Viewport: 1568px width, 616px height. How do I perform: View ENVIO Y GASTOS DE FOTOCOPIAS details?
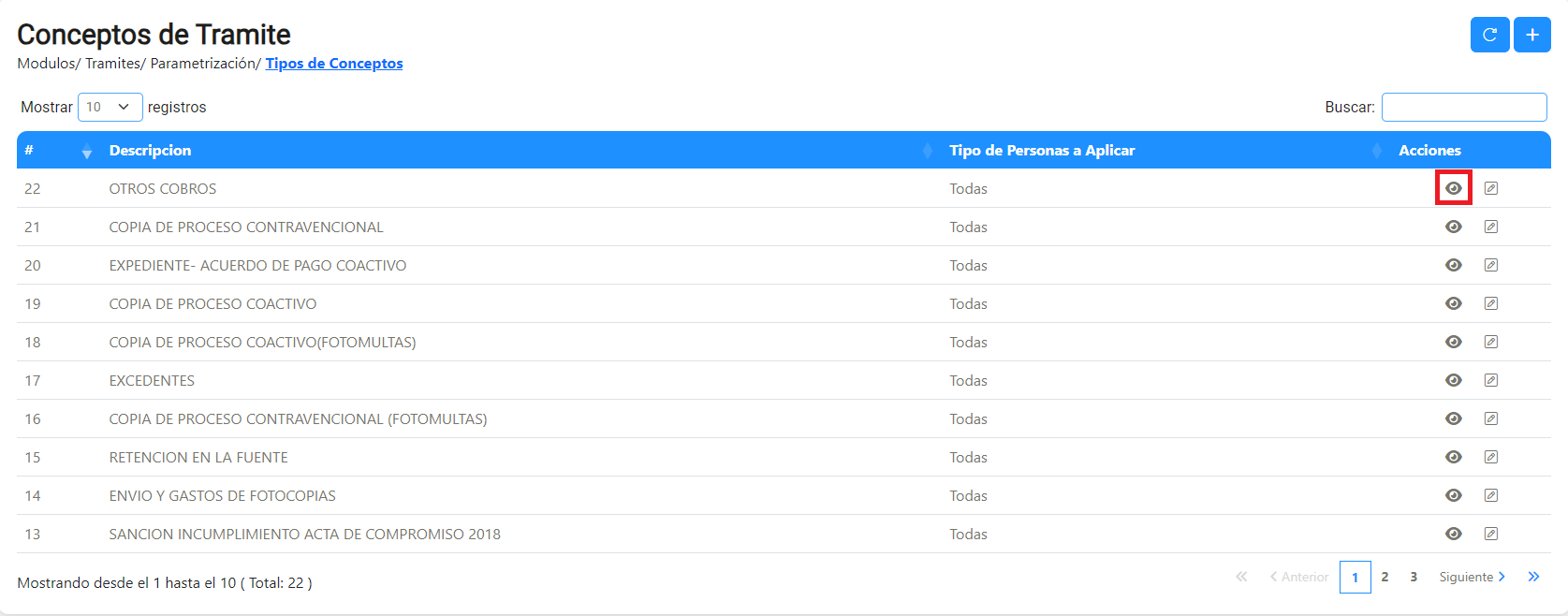click(1454, 495)
